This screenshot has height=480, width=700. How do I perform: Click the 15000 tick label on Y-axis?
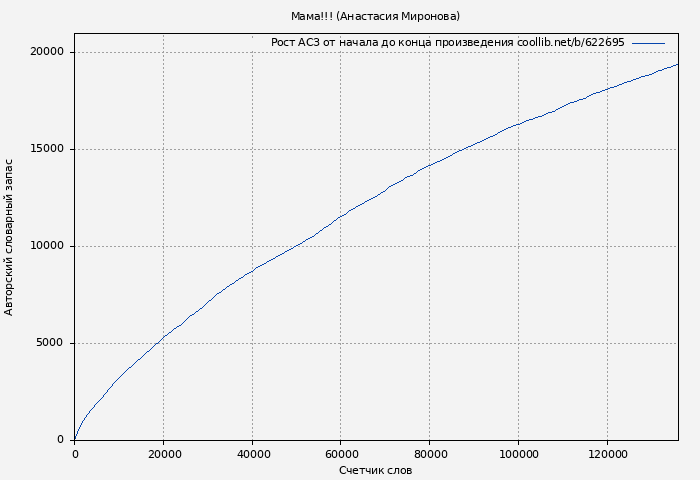click(x=46, y=149)
